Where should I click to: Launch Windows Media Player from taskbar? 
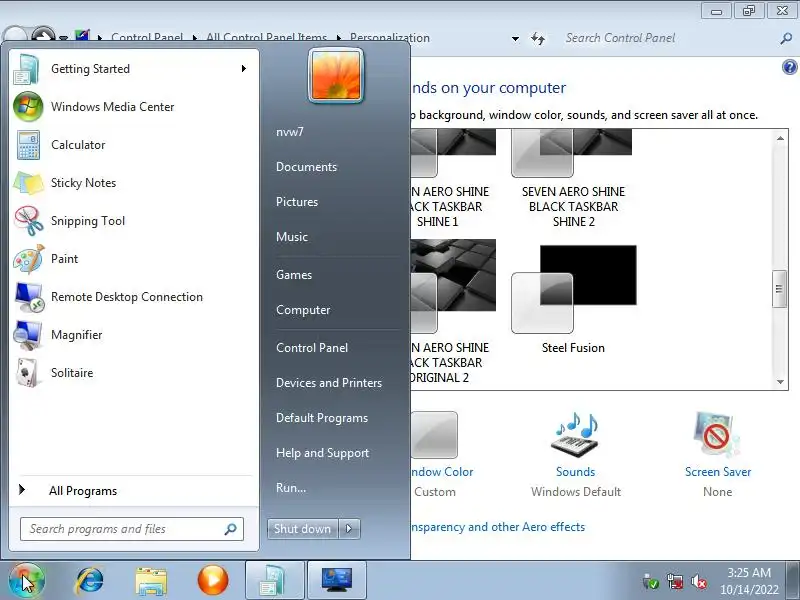(213, 581)
